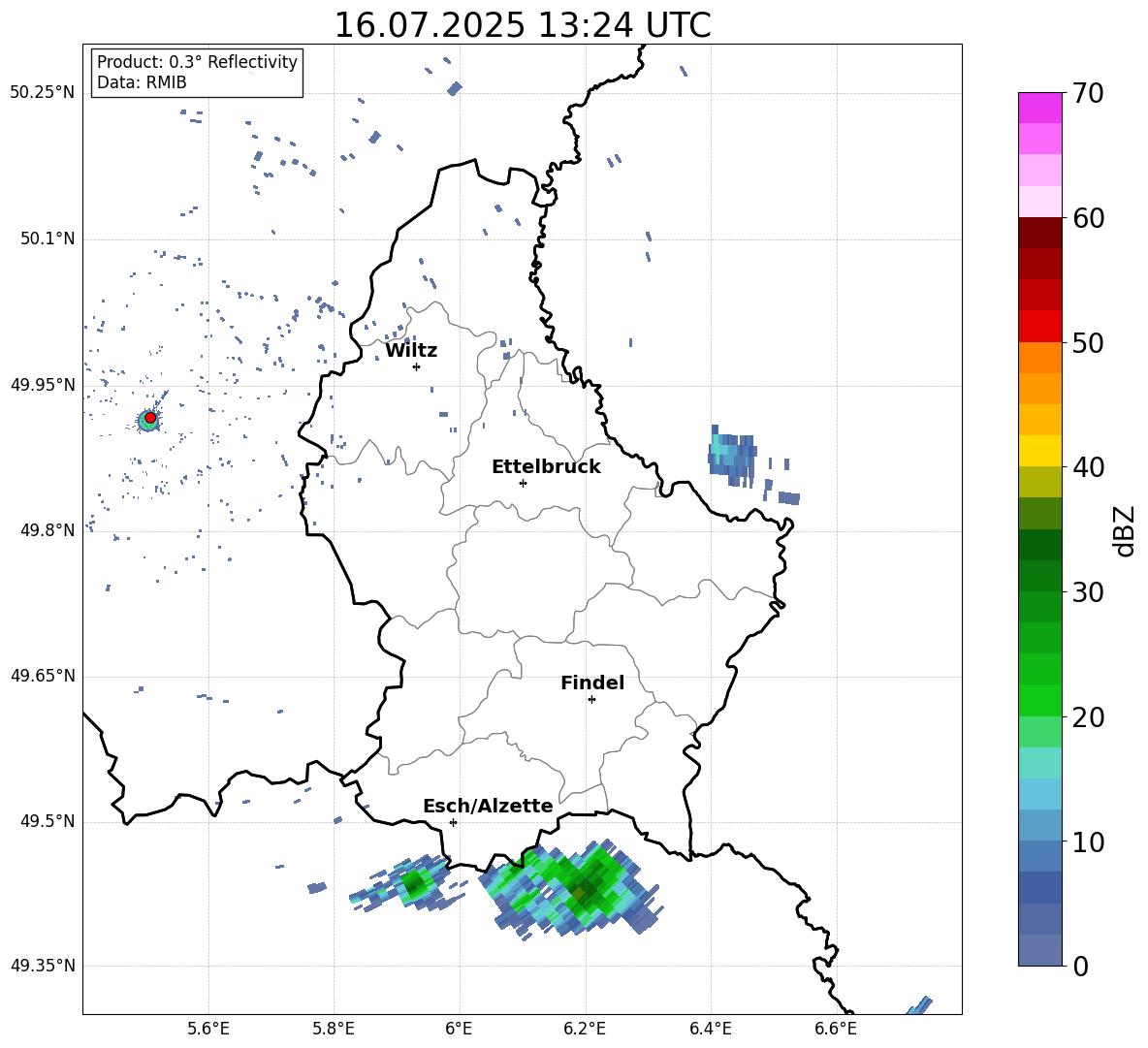Image resolution: width=1148 pixels, height=1048 pixels.
Task: Click the 6.4°E longitude label
Action: click(710, 1029)
